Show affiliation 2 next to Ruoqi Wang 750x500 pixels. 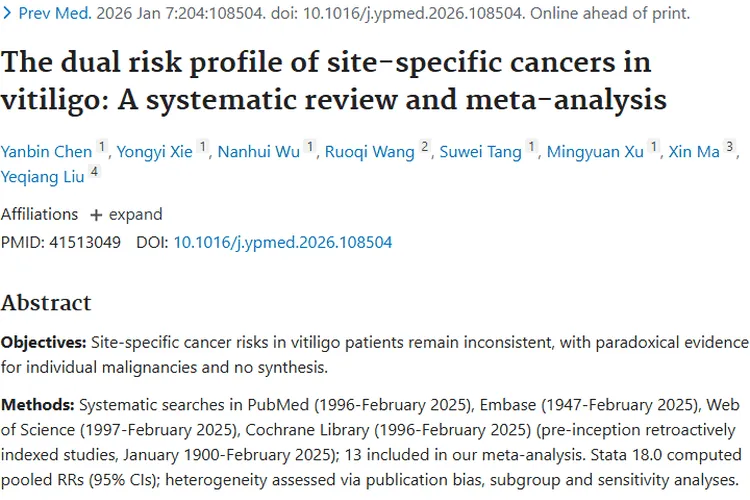pos(425,149)
